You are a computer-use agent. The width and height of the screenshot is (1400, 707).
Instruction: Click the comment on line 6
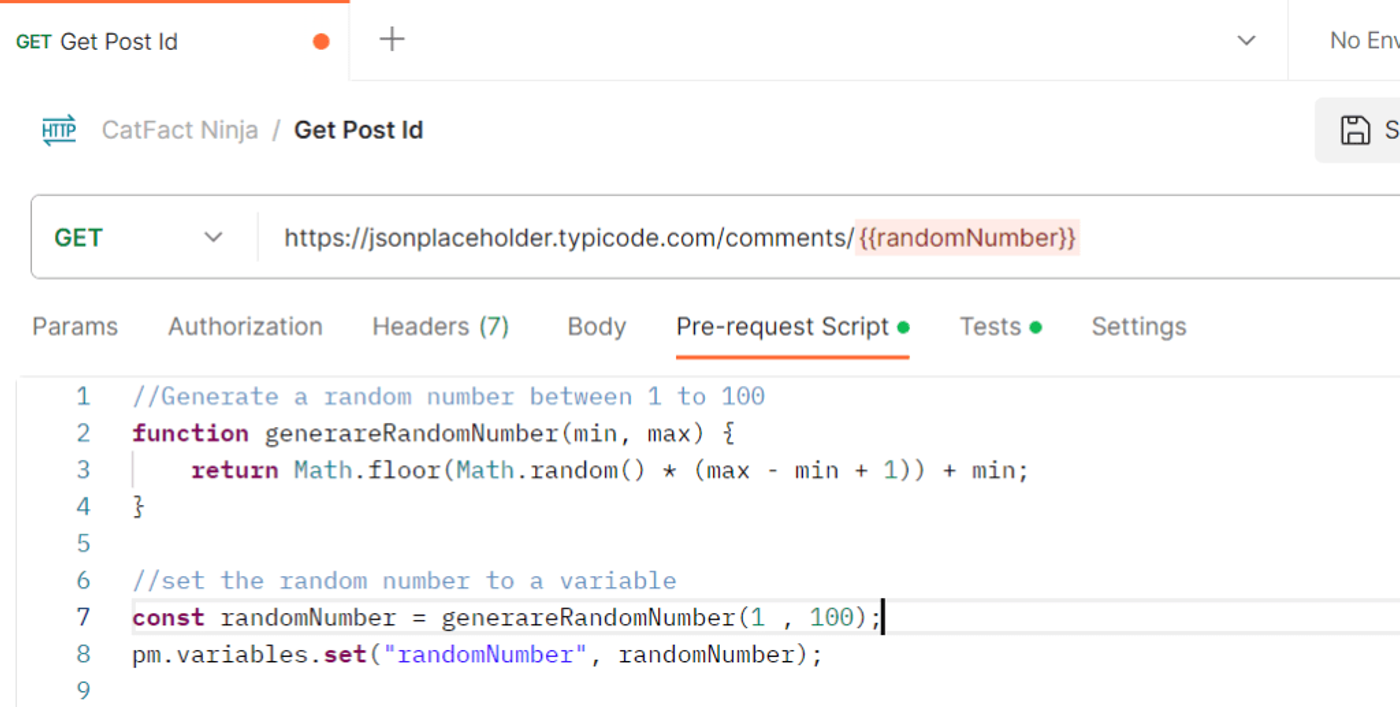coord(404,581)
